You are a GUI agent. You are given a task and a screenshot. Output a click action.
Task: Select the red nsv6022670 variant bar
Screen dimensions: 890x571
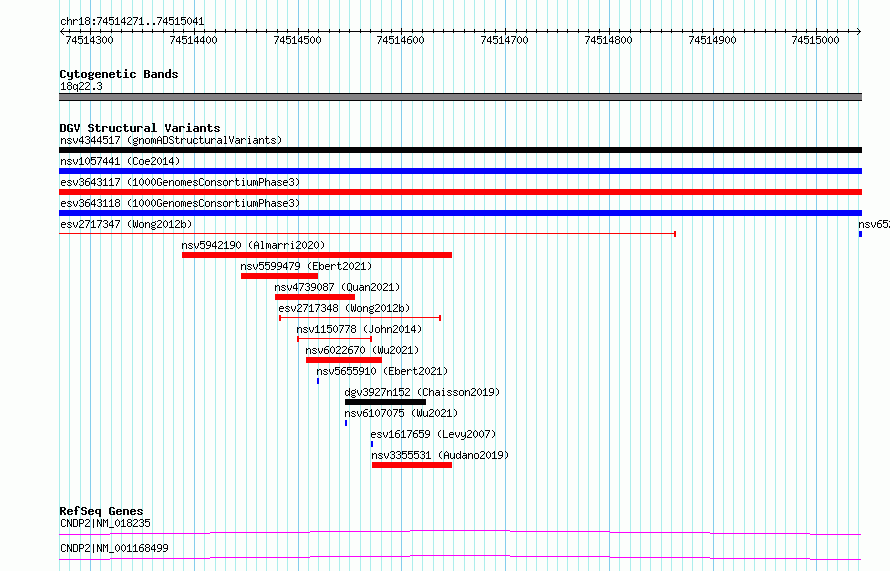(344, 360)
